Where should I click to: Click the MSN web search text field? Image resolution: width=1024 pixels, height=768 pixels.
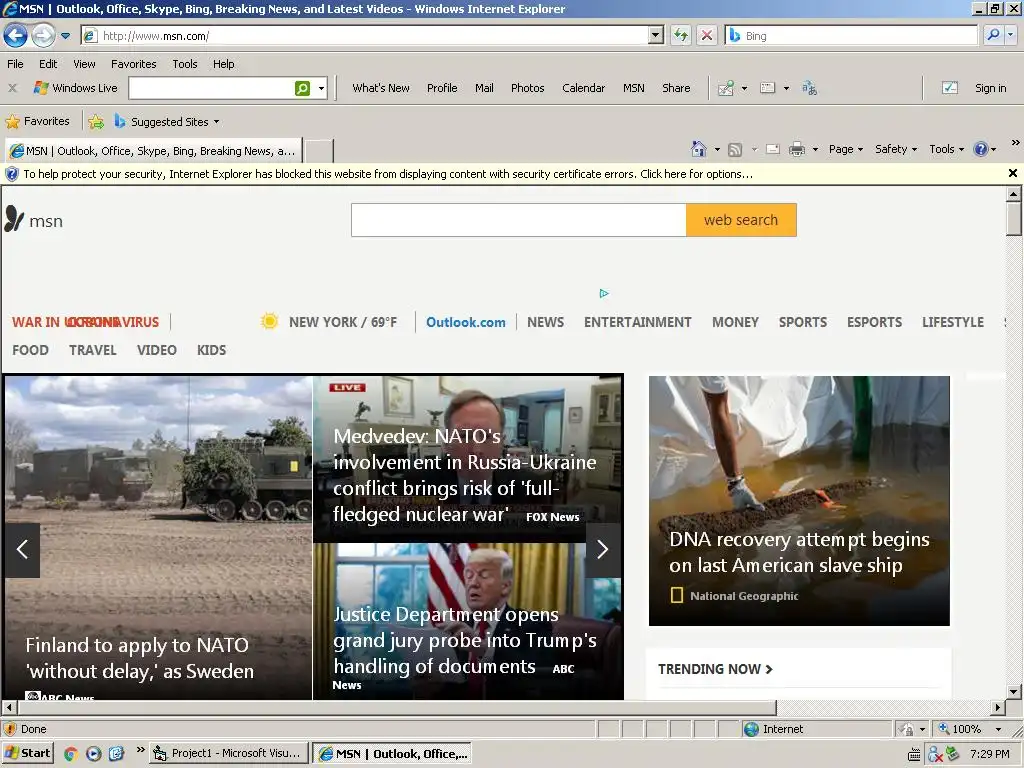[x=519, y=220]
